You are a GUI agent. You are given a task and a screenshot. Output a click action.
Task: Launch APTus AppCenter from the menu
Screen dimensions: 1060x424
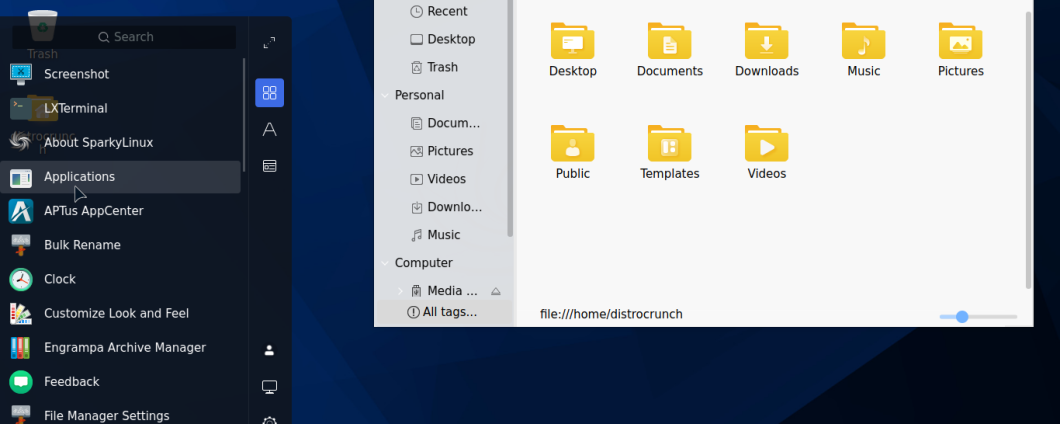click(x=93, y=211)
